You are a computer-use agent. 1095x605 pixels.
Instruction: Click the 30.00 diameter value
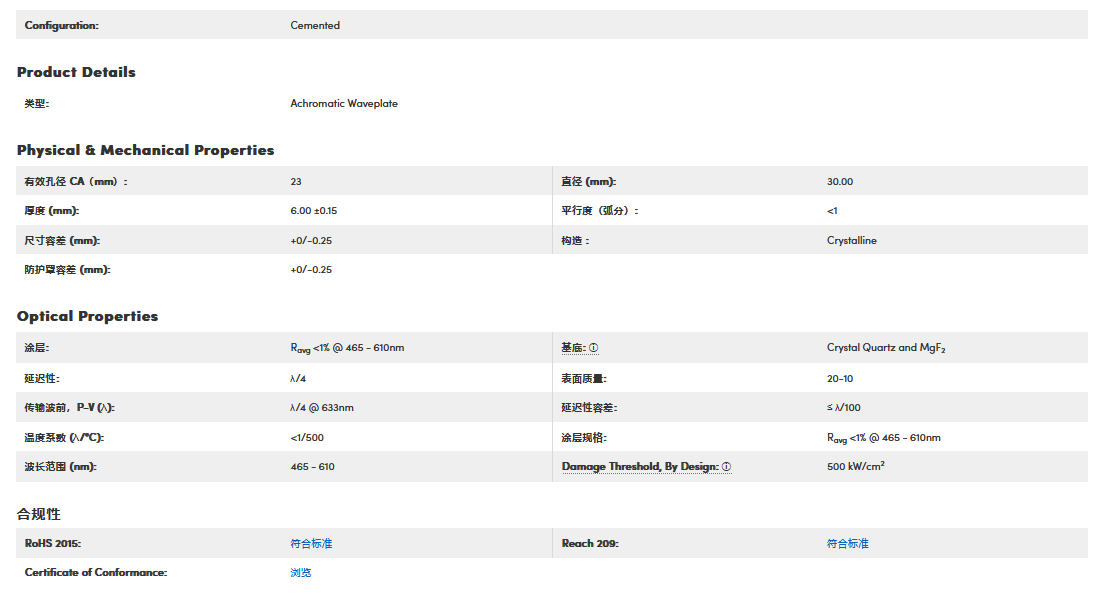click(x=840, y=182)
